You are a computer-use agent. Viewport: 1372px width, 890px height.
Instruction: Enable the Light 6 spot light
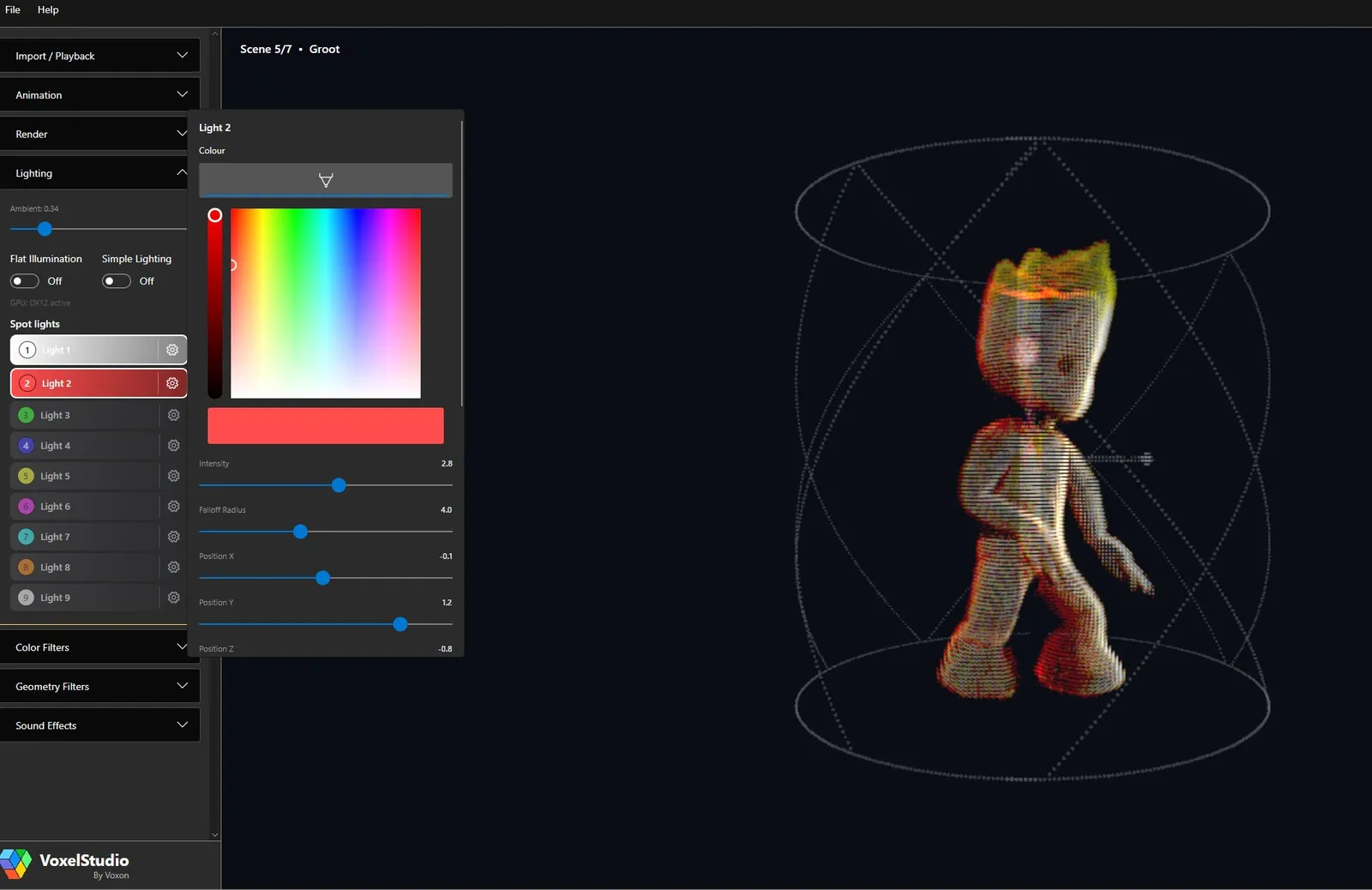tap(86, 507)
